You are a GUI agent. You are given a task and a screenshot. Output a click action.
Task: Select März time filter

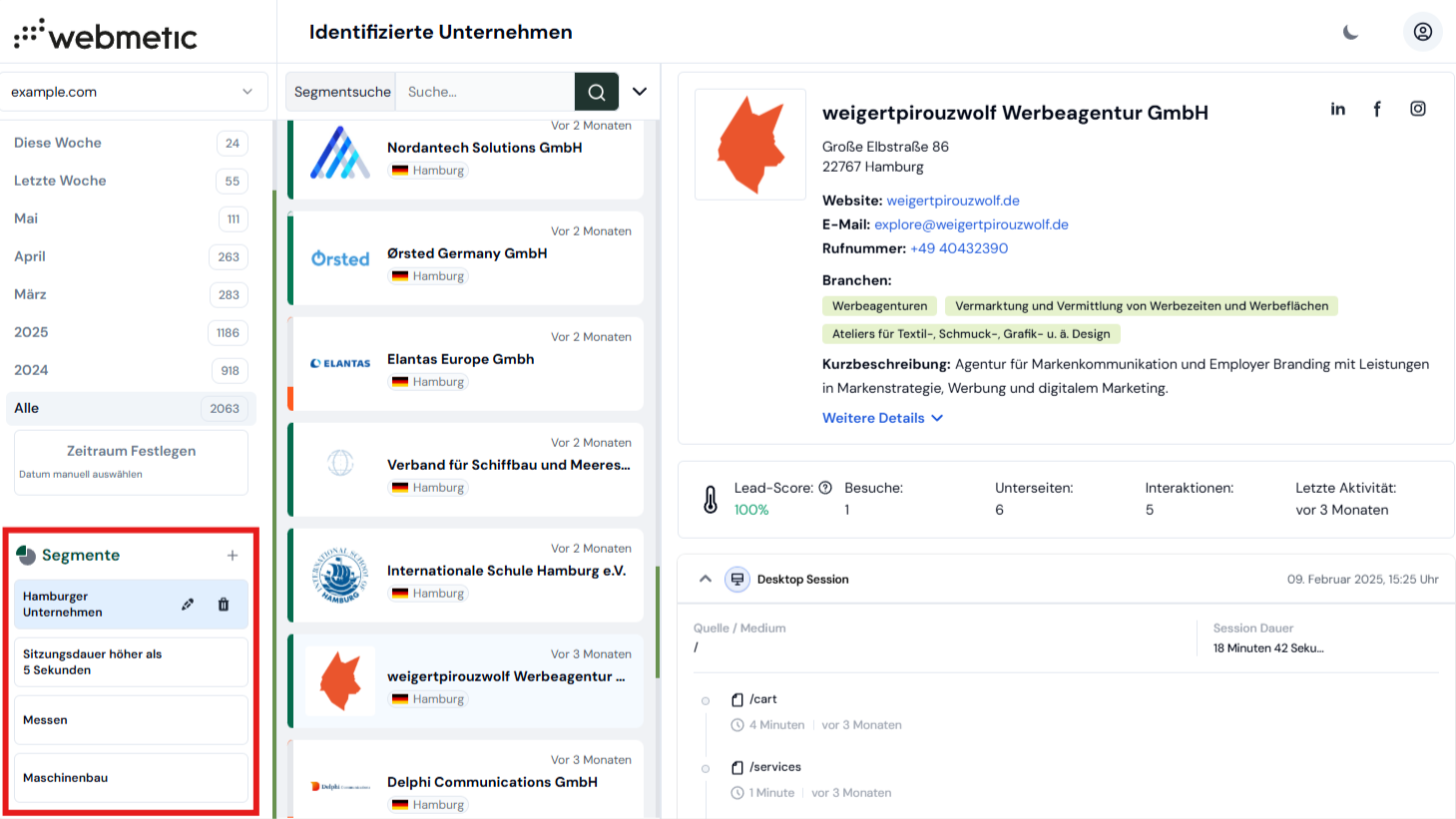[x=131, y=294]
